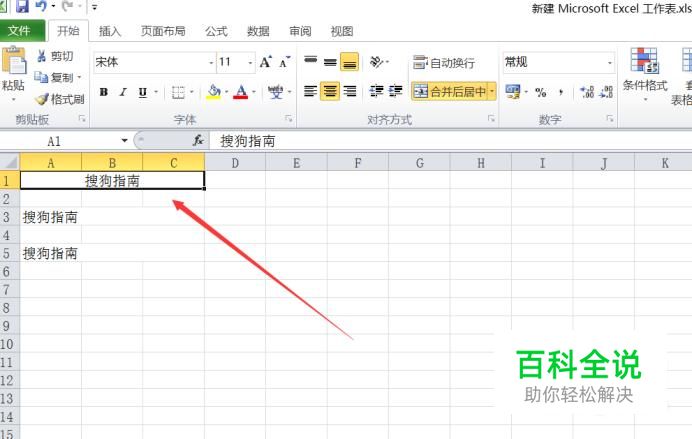692x439 pixels.
Task: Click the 复制 copy button
Action: 54,77
